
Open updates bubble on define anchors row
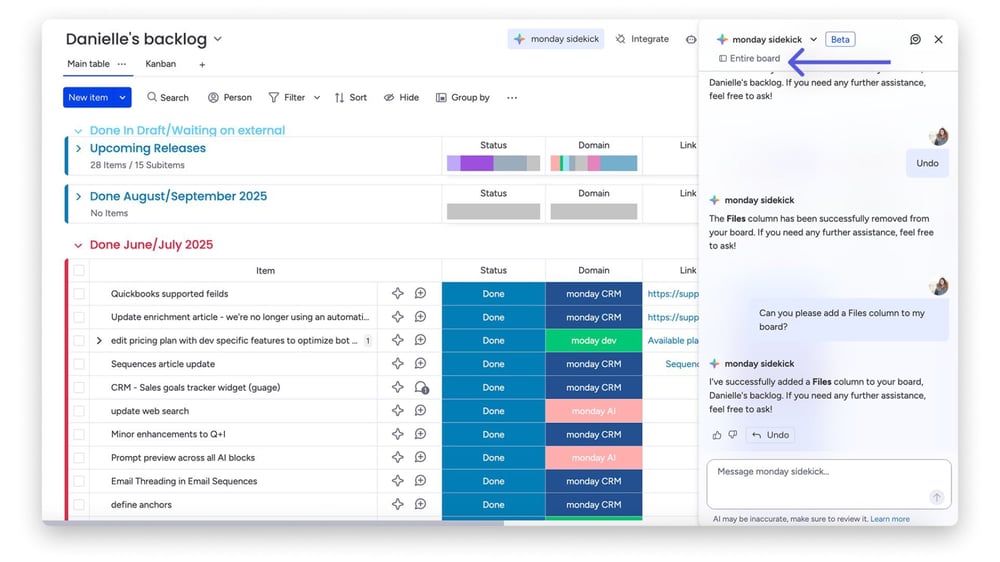tap(420, 504)
